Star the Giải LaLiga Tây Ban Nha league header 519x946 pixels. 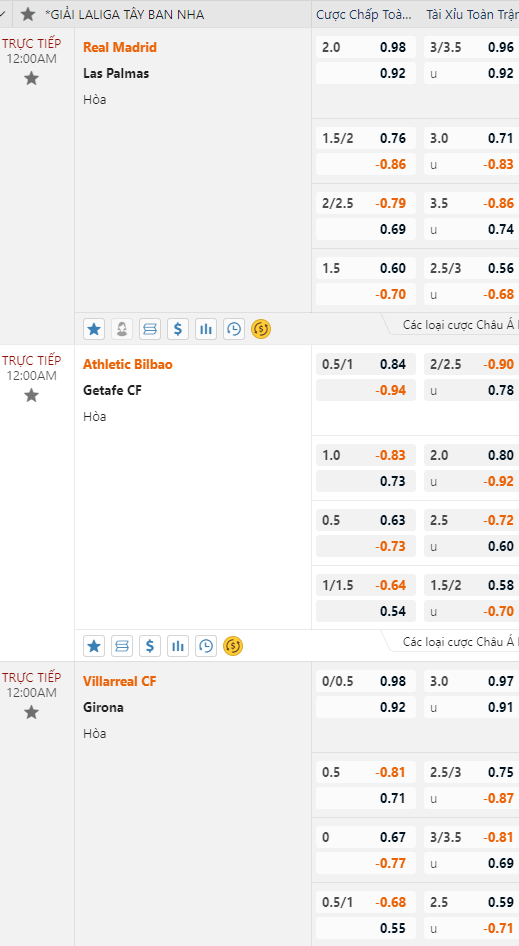click(28, 14)
